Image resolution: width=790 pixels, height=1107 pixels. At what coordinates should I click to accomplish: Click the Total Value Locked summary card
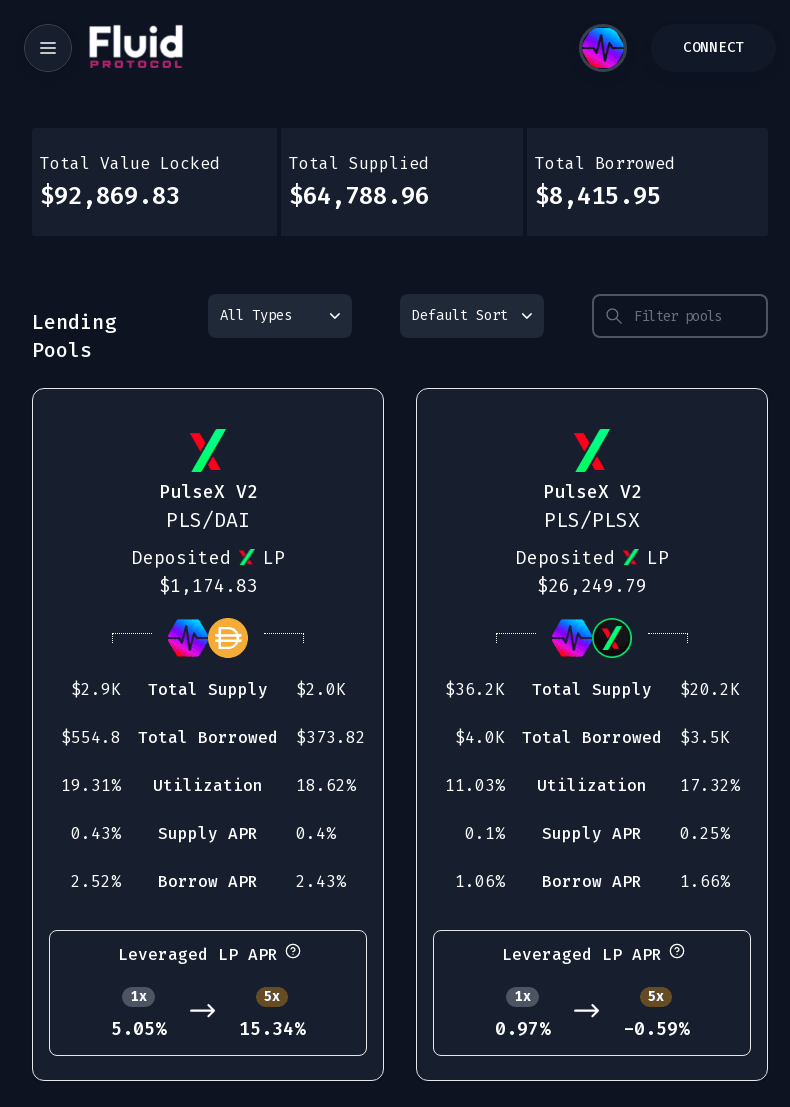[x=154, y=182]
